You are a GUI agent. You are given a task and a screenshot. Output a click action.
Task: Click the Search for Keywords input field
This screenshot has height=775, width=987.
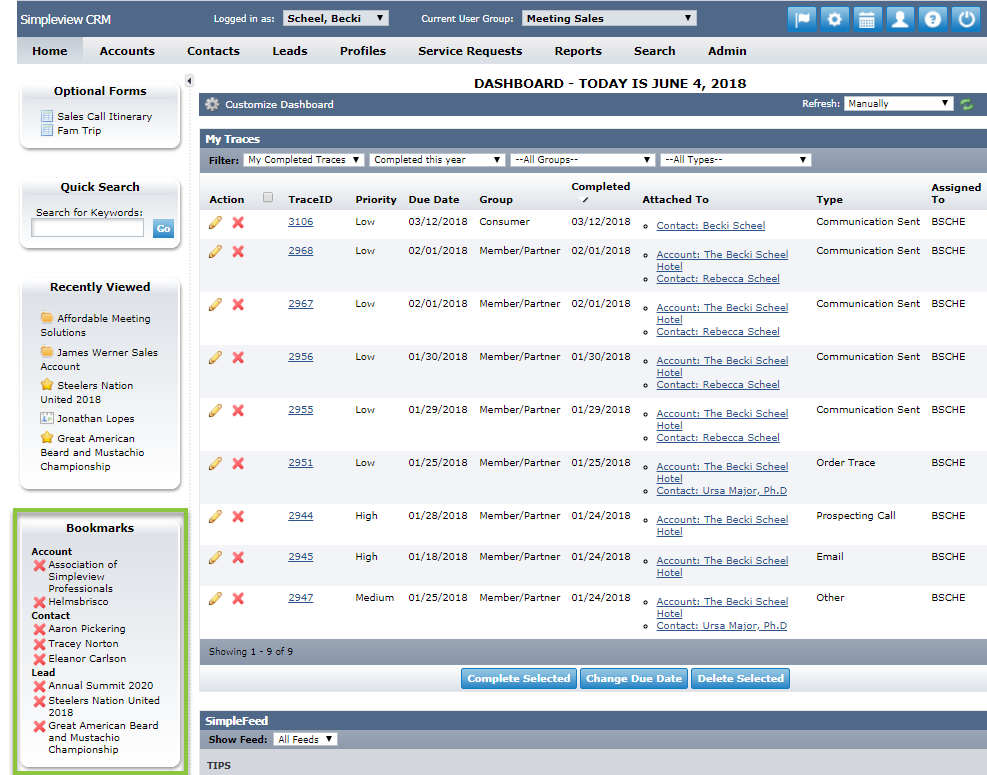(x=87, y=228)
